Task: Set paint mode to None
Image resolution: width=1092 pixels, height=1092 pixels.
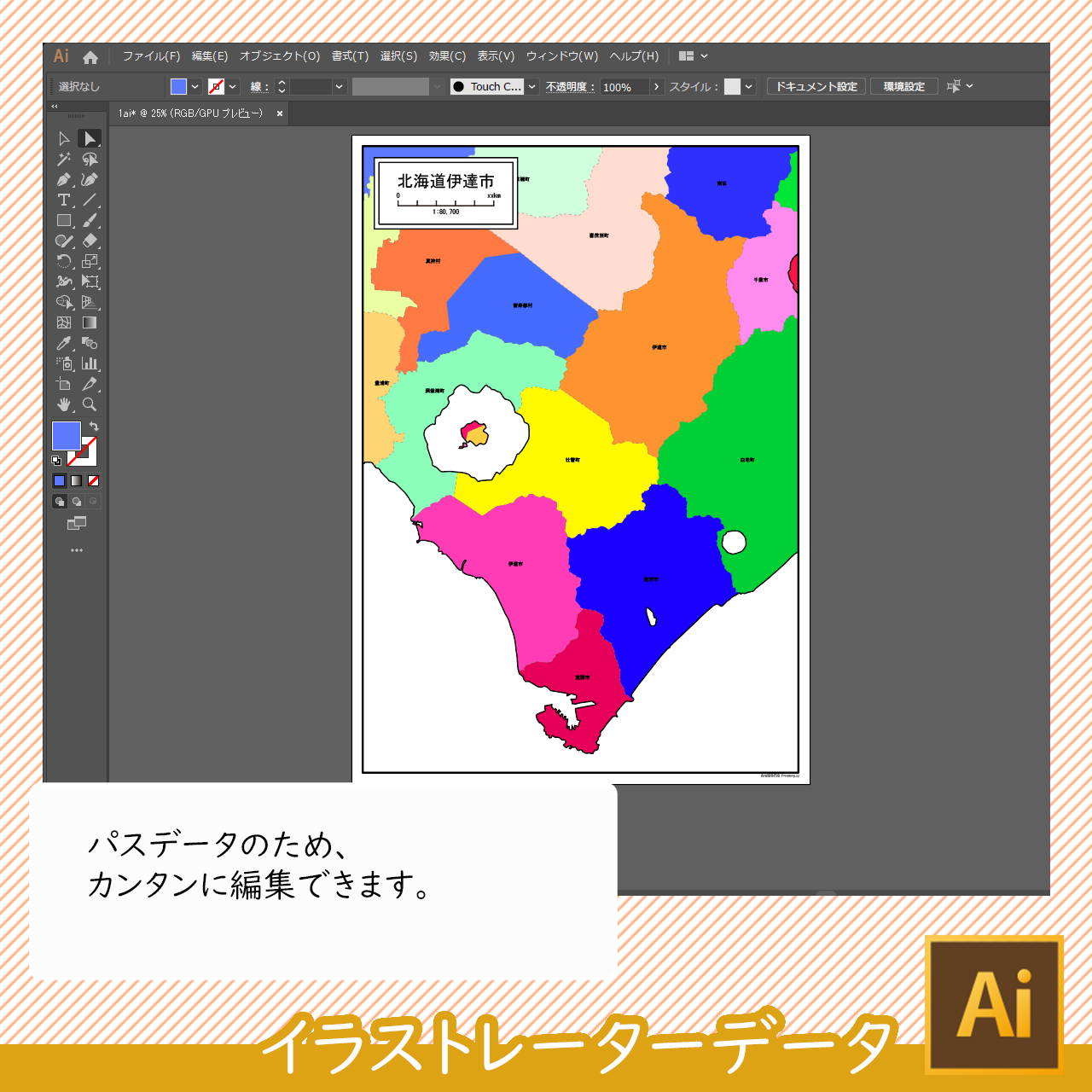Action: (94, 481)
